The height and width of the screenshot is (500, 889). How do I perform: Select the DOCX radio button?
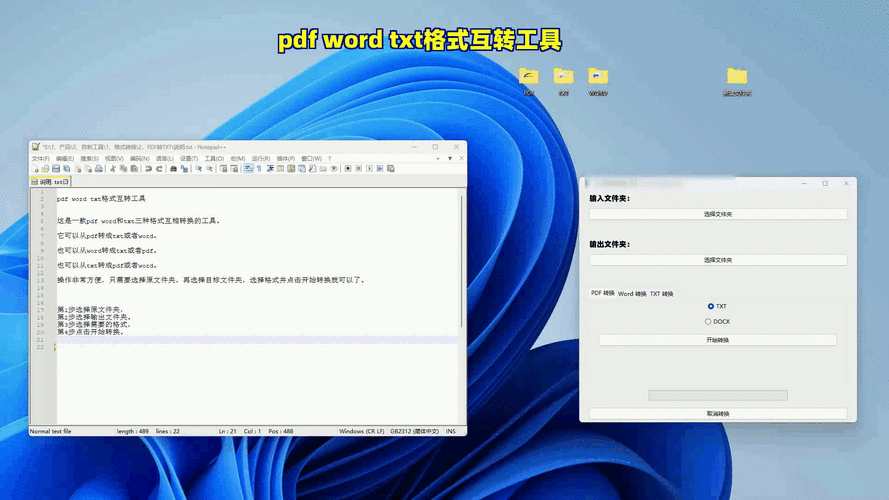[x=708, y=321]
